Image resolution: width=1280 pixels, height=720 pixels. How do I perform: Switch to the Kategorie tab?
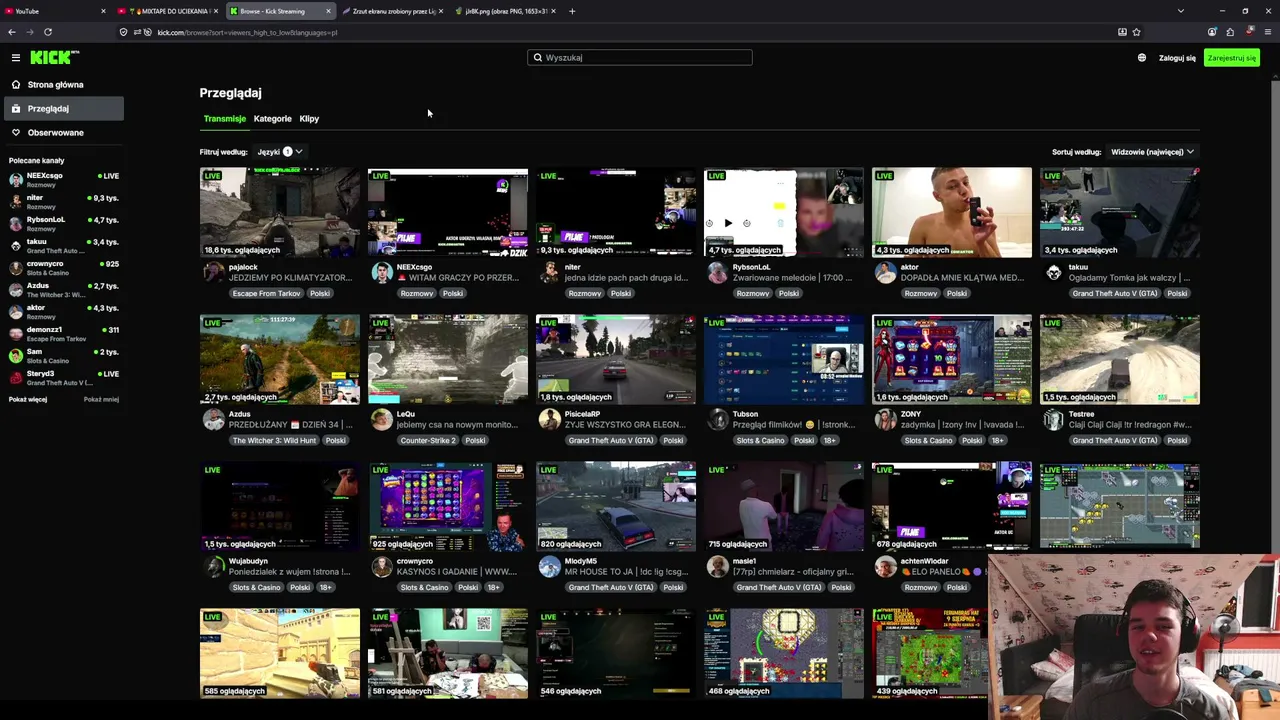[x=272, y=119]
